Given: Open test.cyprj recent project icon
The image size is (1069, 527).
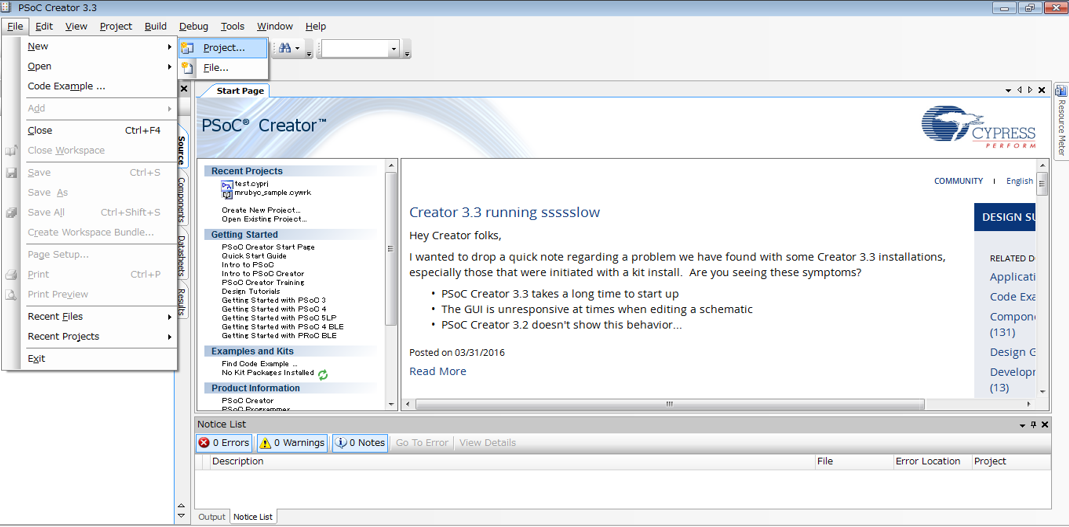Looking at the screenshot, I should 228,185.
